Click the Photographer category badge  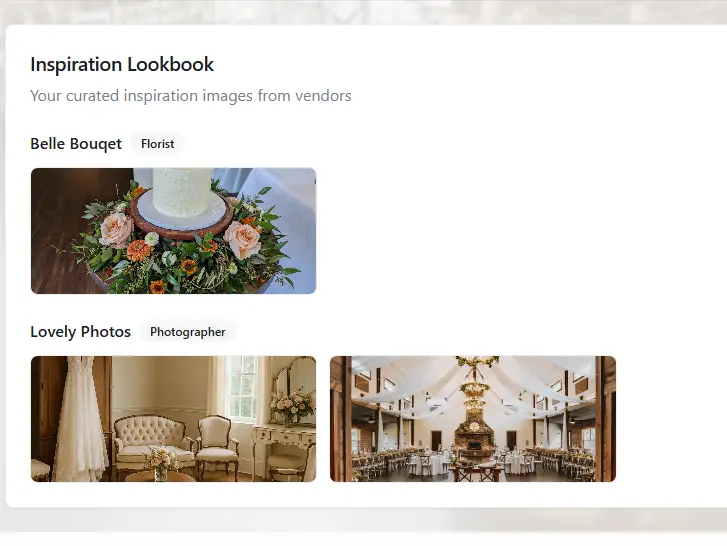click(188, 332)
